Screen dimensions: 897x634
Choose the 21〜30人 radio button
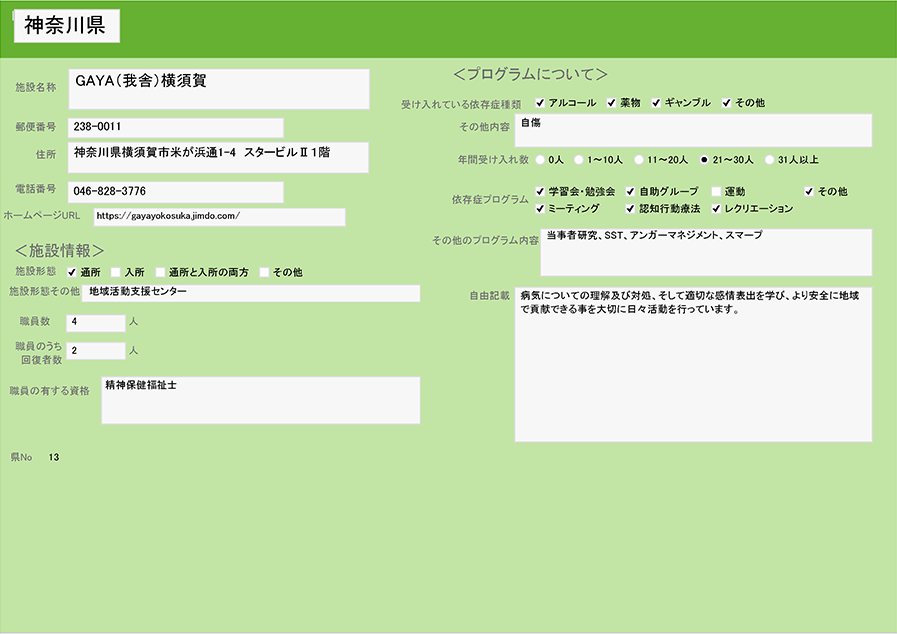pyautogui.click(x=704, y=159)
